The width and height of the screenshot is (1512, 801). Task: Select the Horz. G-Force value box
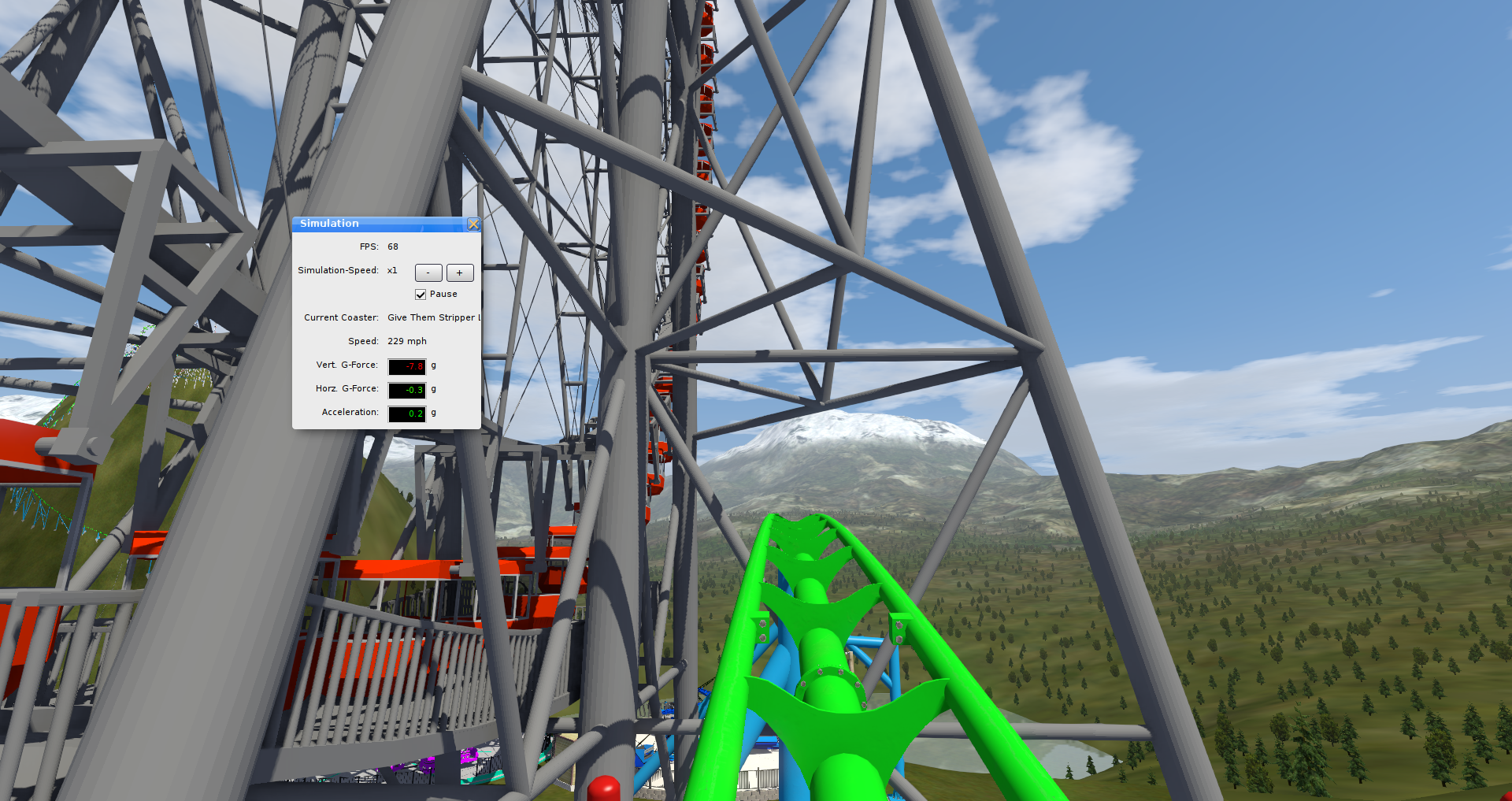coord(407,390)
